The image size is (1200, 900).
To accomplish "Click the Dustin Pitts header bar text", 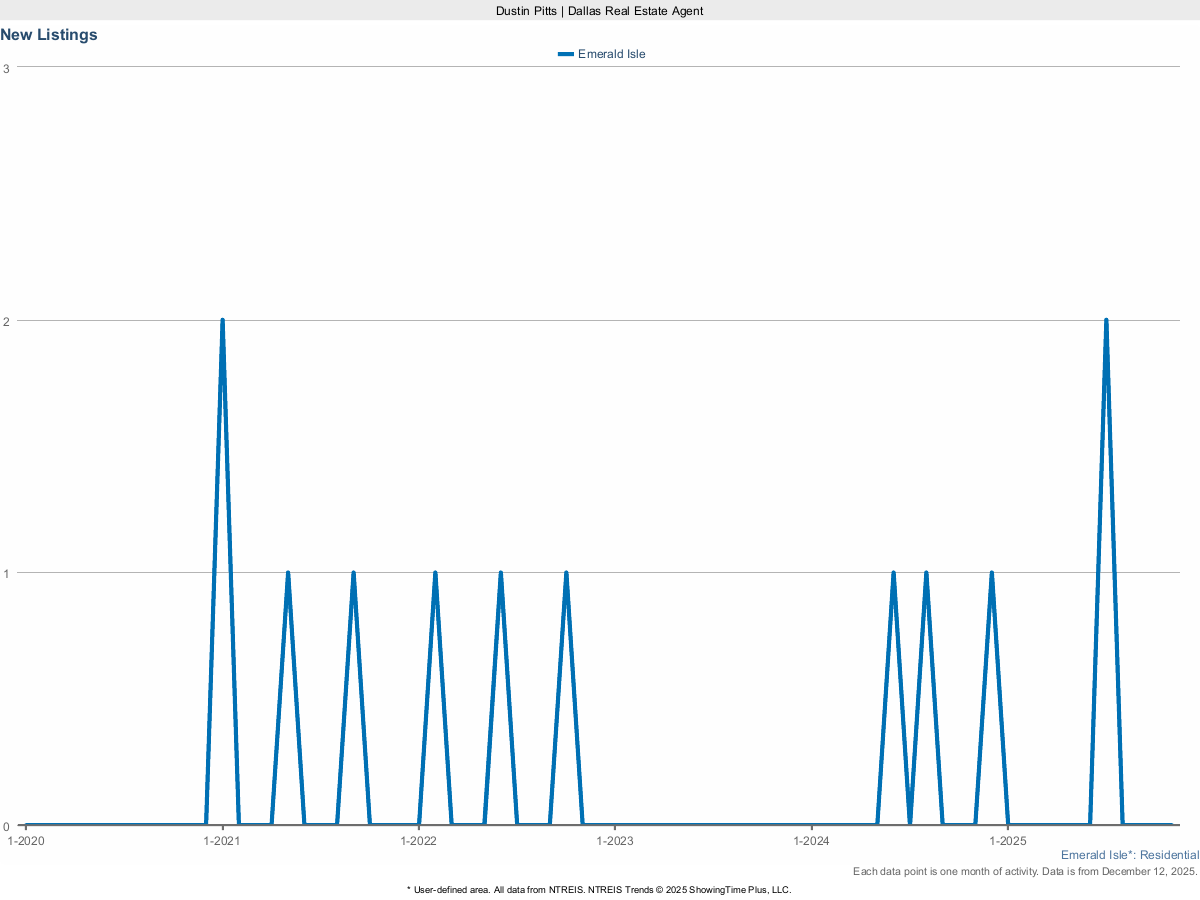I will 600,10.
